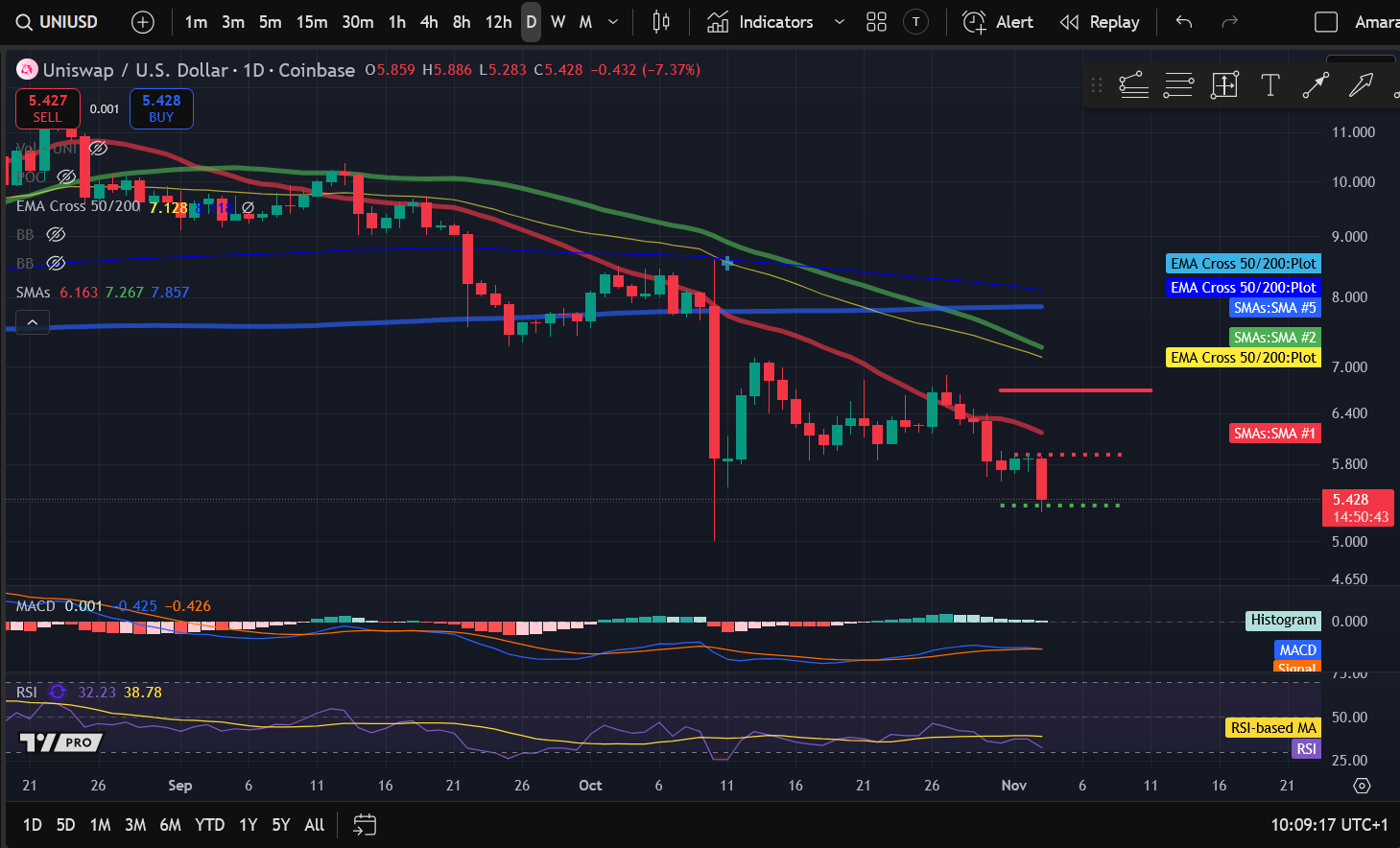Hide the Vol UNI indicator
The width and height of the screenshot is (1400, 848).
tap(97, 148)
